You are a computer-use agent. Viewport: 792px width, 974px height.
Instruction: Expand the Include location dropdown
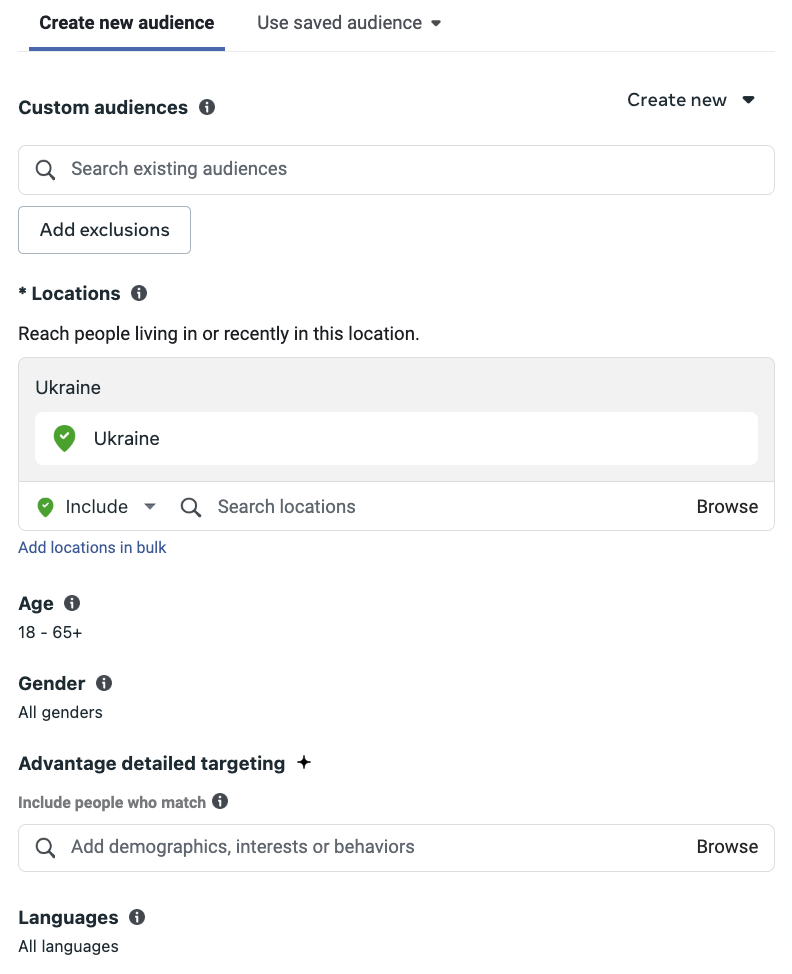coord(97,507)
